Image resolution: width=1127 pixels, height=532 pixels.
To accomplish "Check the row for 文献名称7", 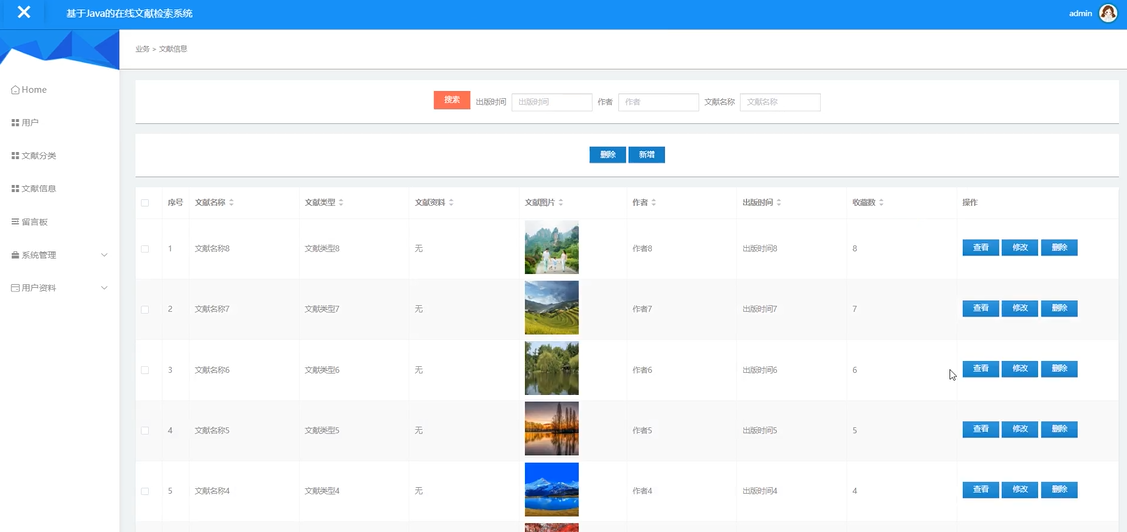I will (x=144, y=309).
